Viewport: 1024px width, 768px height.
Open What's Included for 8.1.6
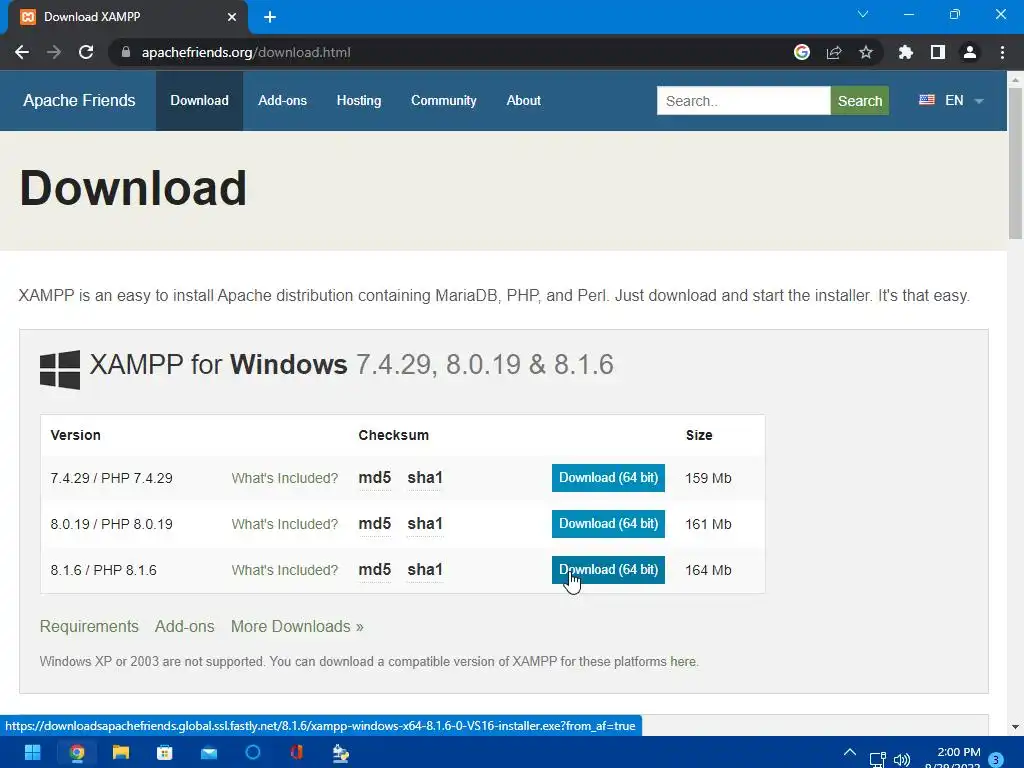[x=285, y=570]
